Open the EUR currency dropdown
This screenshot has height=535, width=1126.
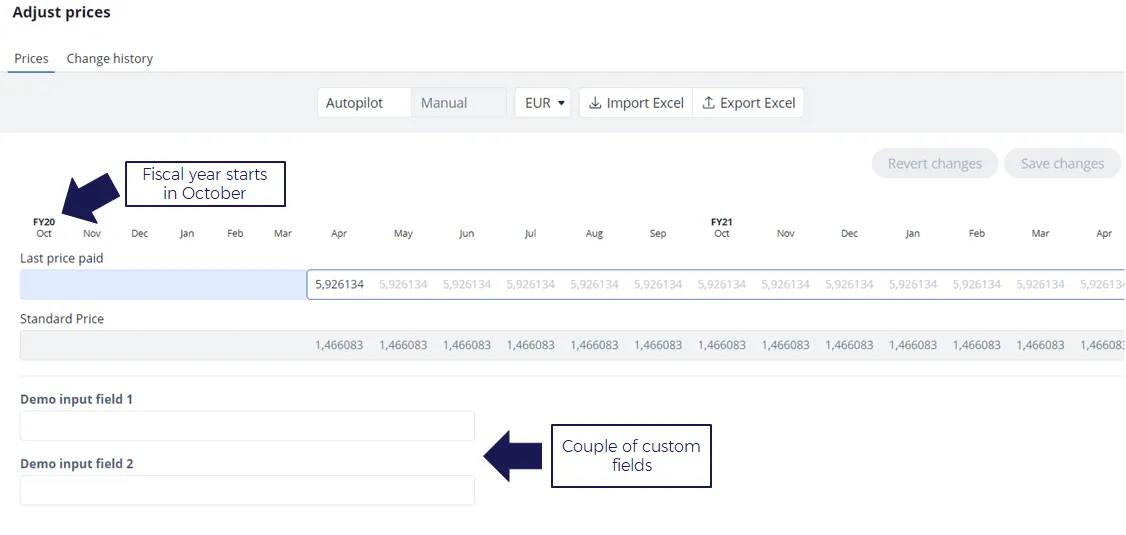click(x=543, y=103)
